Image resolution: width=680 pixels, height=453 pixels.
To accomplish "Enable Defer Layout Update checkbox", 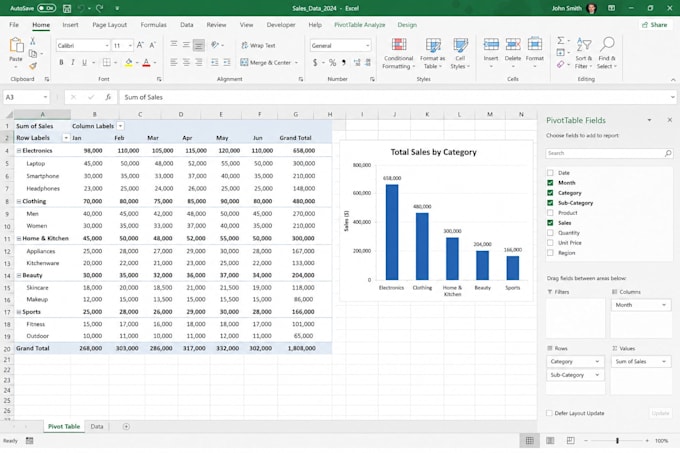I will (549, 413).
